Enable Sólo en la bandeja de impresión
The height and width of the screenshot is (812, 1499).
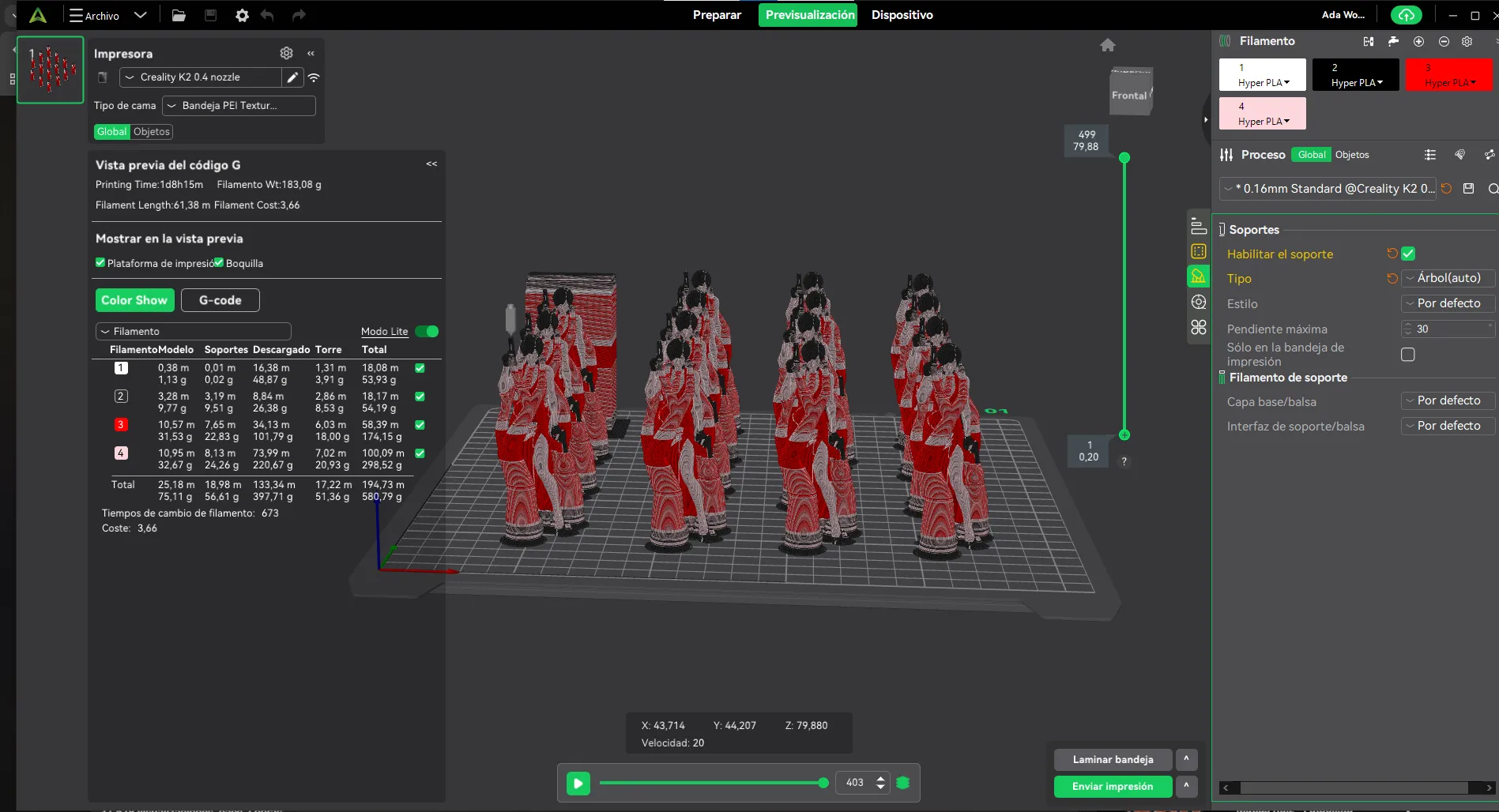click(x=1408, y=355)
